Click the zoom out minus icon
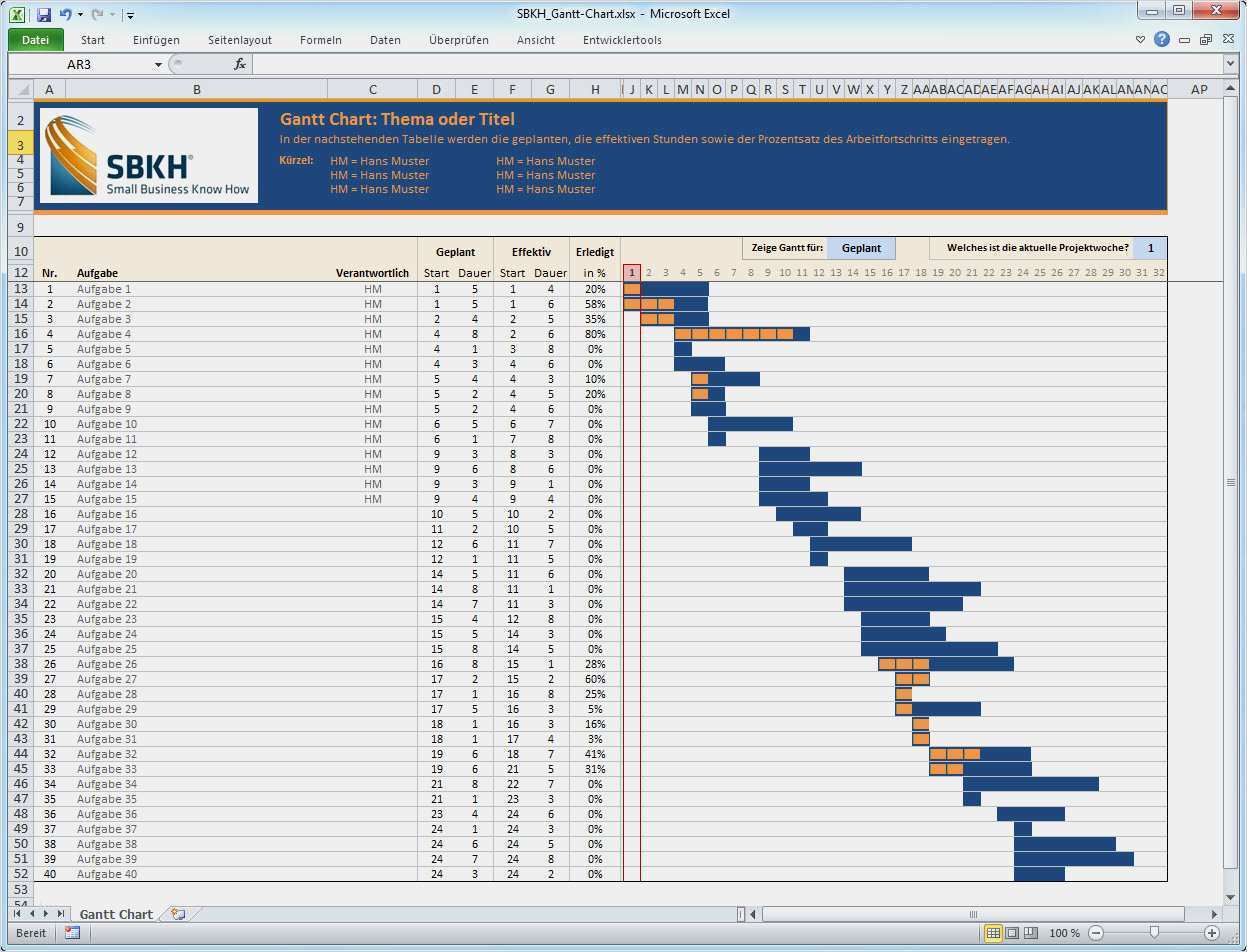 pyautogui.click(x=1096, y=933)
